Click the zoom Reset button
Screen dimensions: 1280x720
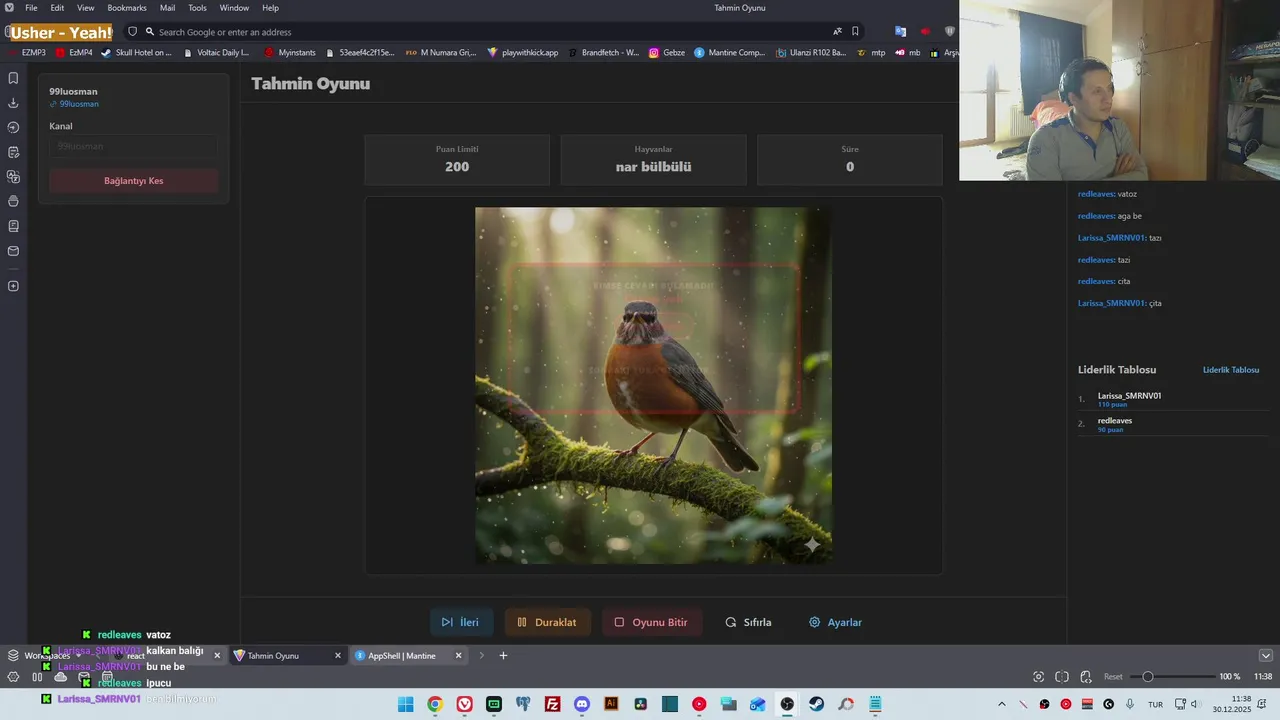coord(1113,677)
